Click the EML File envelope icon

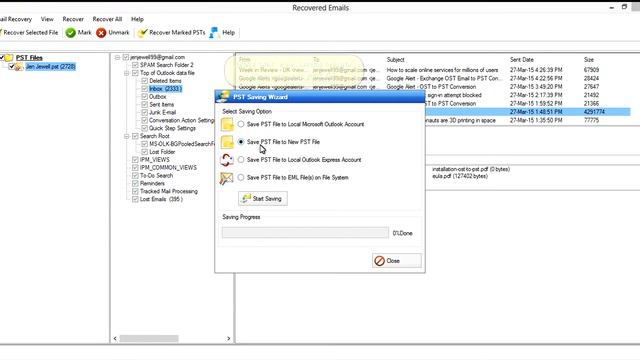[x=226, y=178]
